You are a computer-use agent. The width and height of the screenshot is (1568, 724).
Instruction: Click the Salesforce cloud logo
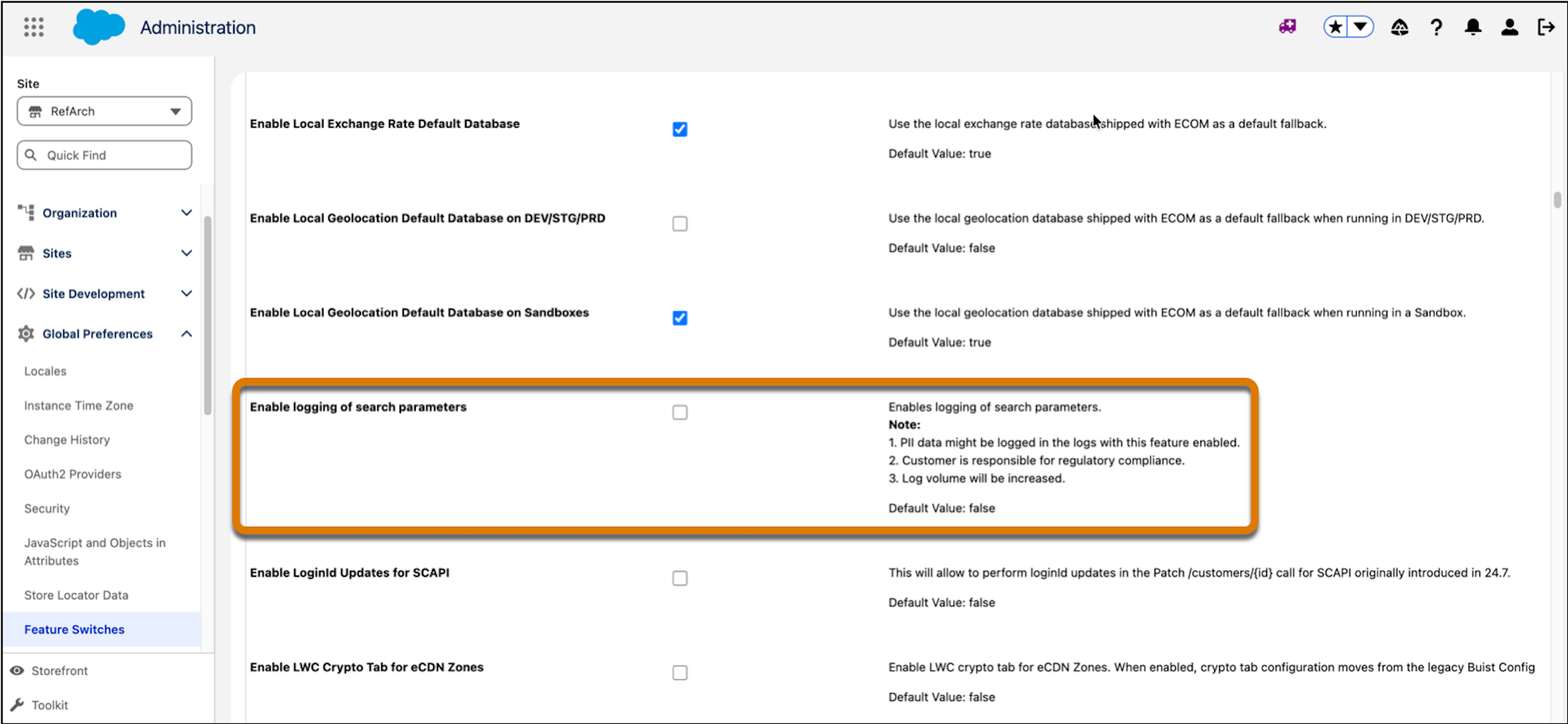99,27
